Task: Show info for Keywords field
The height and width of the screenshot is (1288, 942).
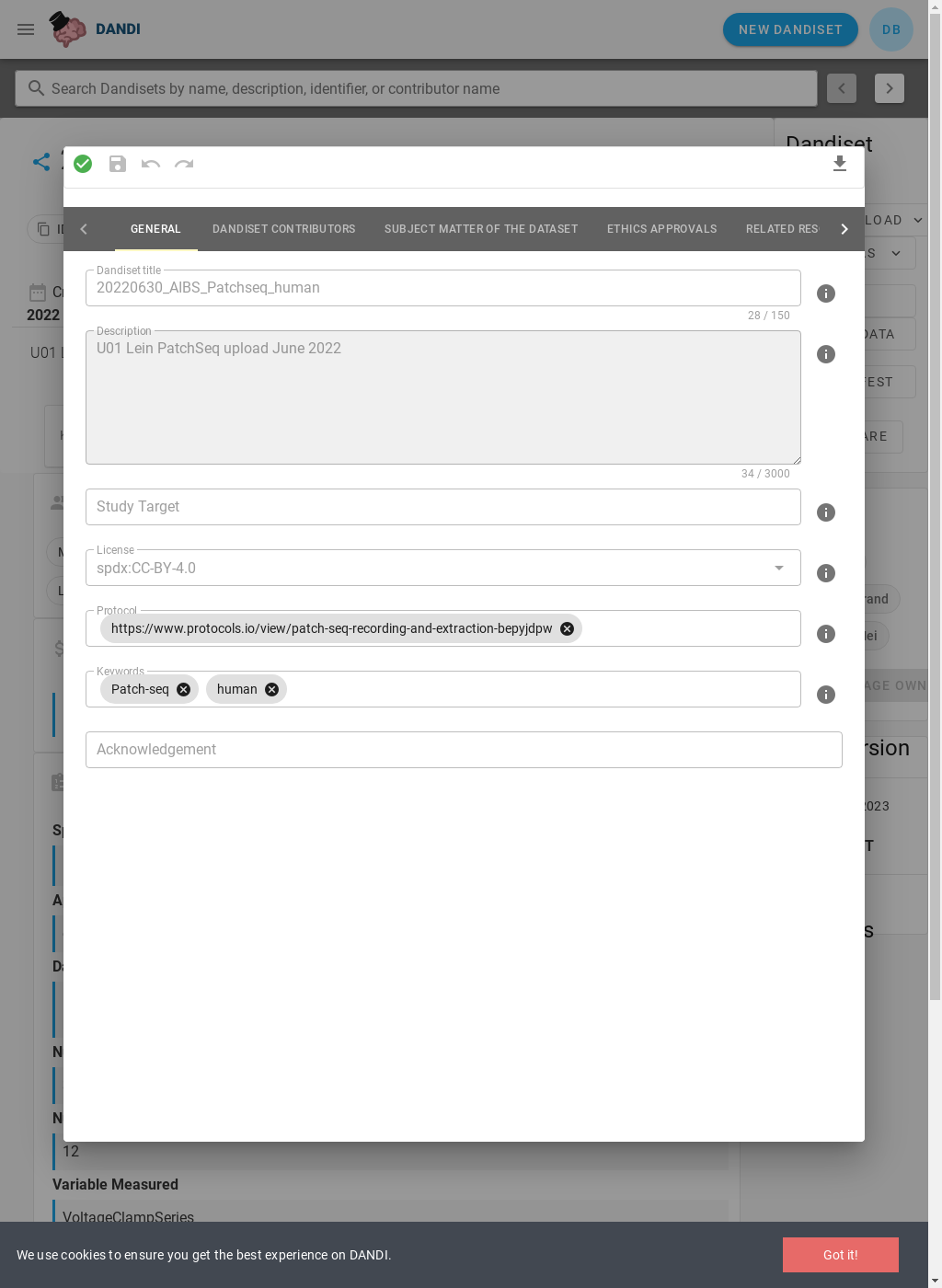Action: pyautogui.click(x=826, y=695)
